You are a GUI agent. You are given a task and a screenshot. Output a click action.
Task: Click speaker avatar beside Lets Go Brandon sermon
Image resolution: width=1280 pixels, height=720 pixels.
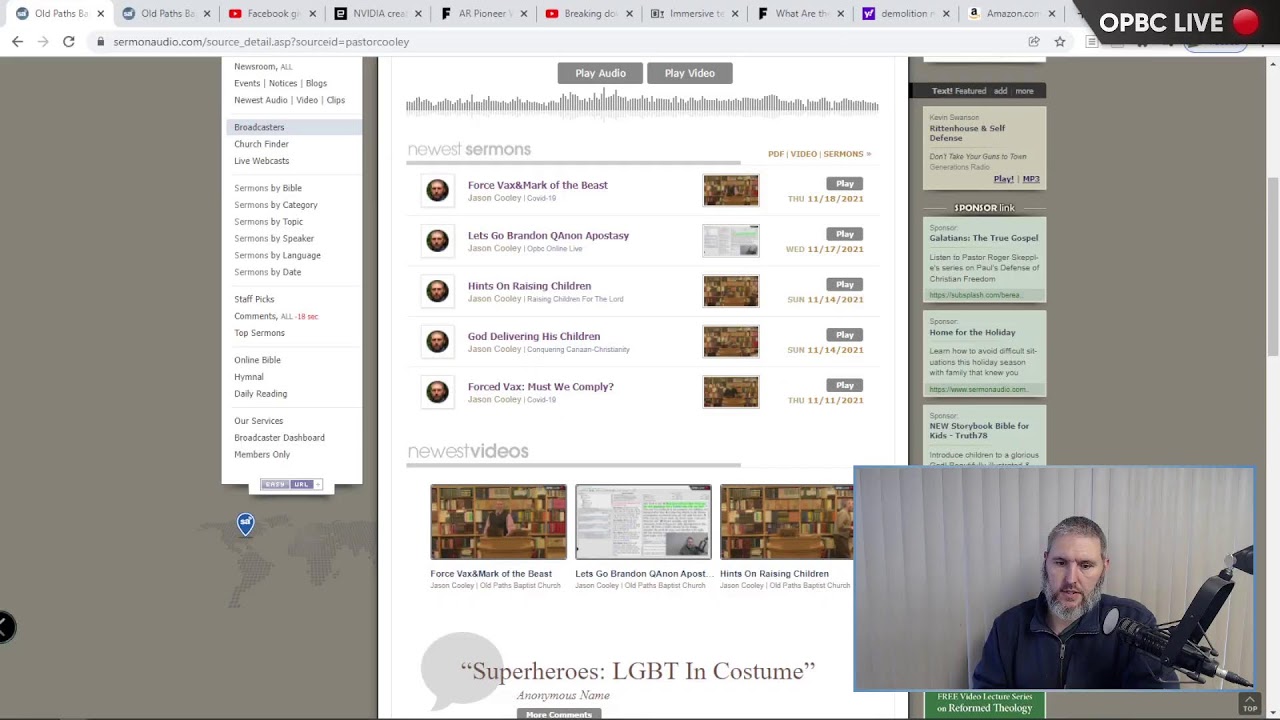(437, 240)
